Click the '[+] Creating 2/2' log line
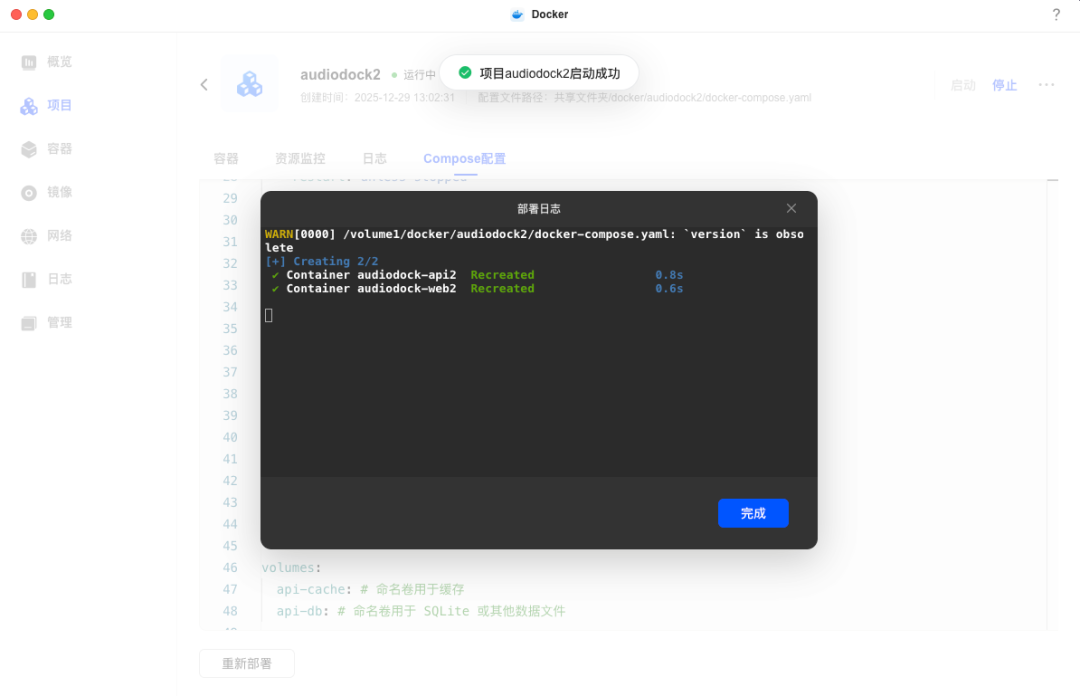This screenshot has width=1080, height=696. click(x=322, y=261)
